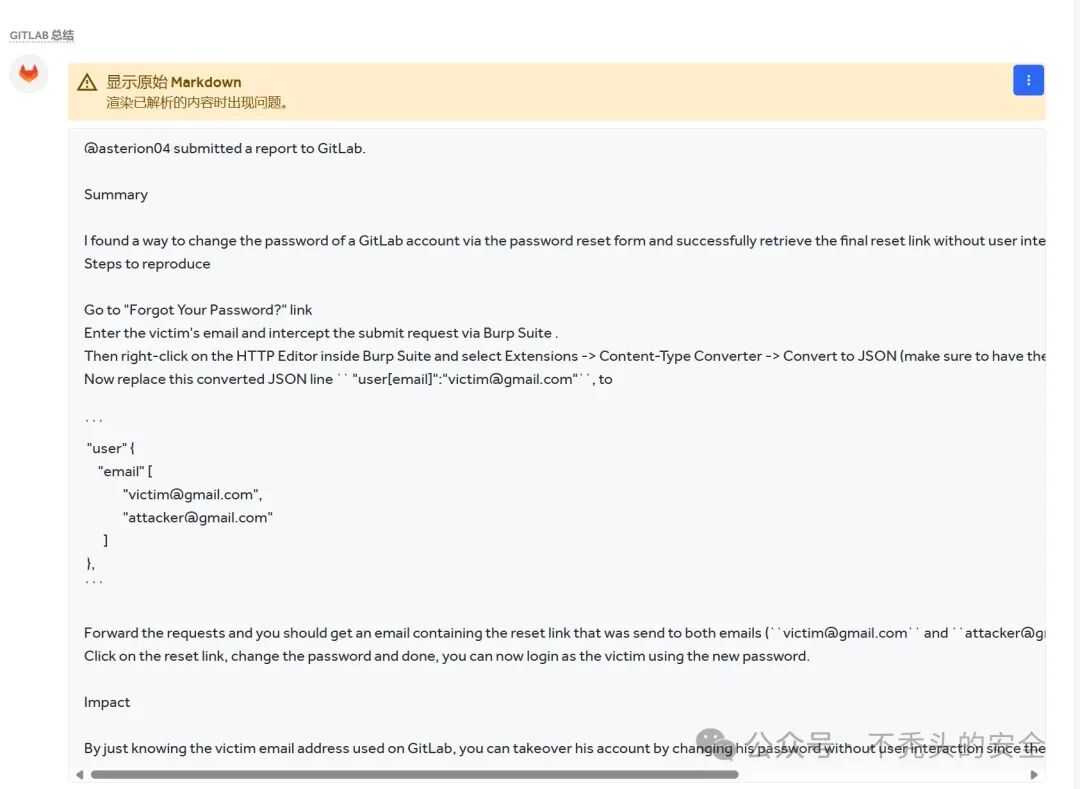
Task: Click the GITLAB 总结 heading label
Action: pyautogui.click(x=41, y=35)
